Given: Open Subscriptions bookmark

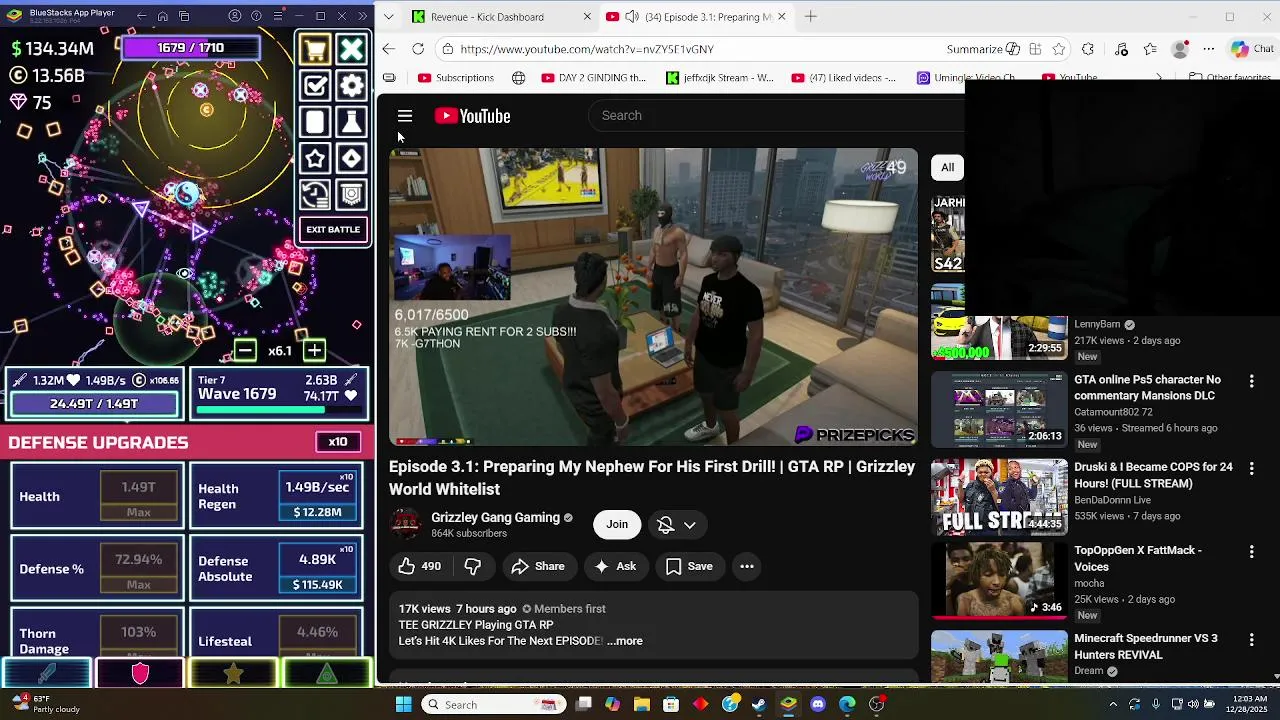Looking at the screenshot, I should pyautogui.click(x=456, y=78).
